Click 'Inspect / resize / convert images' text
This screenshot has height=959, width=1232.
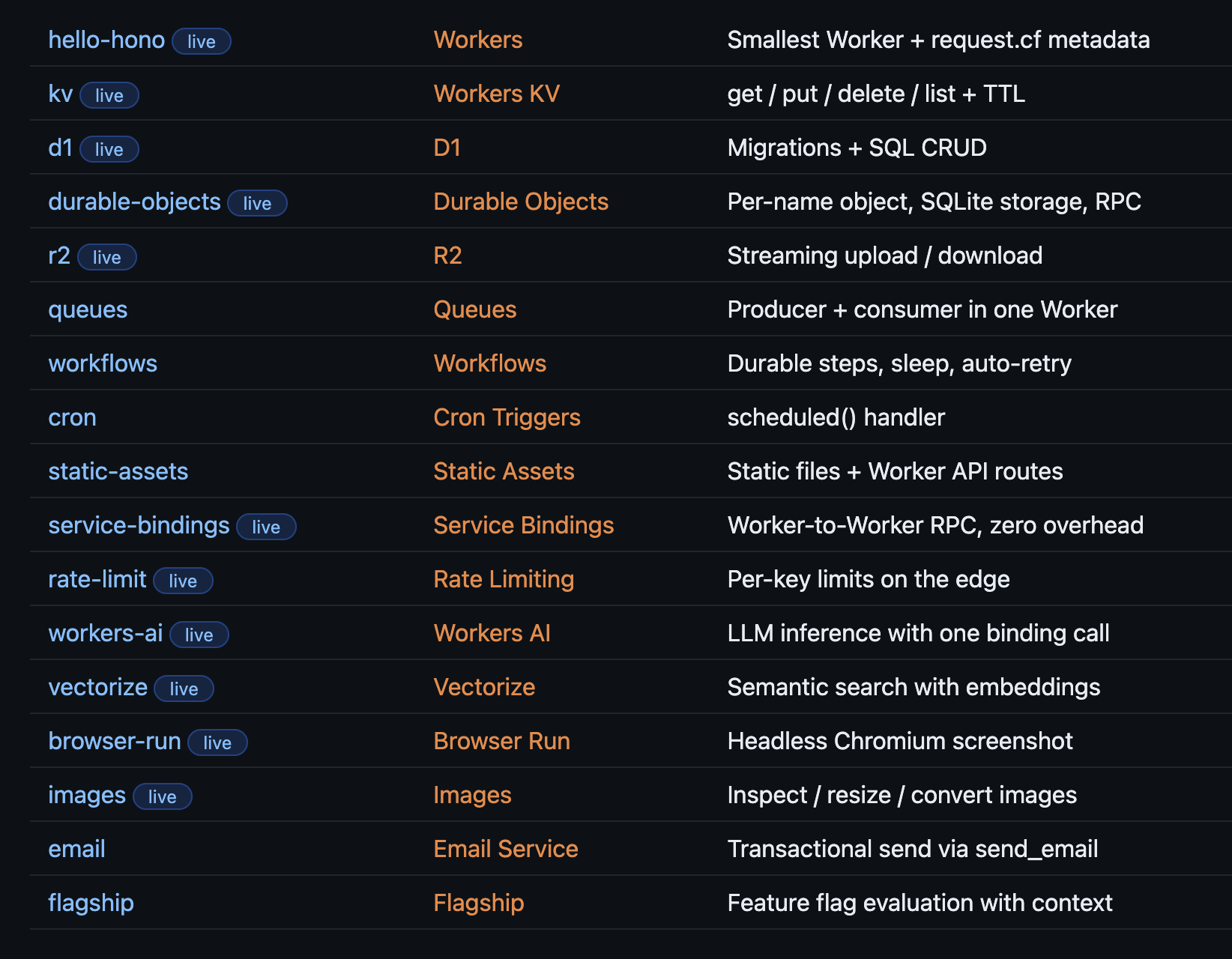902,795
